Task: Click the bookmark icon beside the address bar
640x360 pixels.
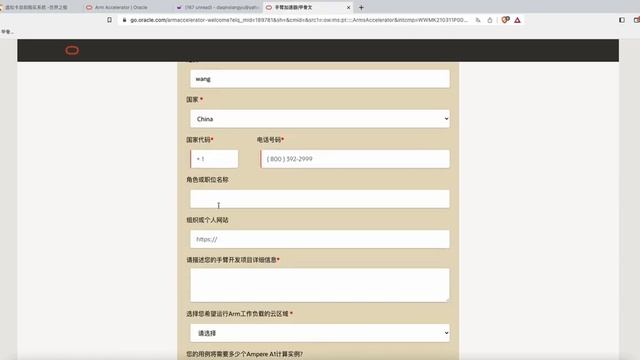Action: point(109,20)
